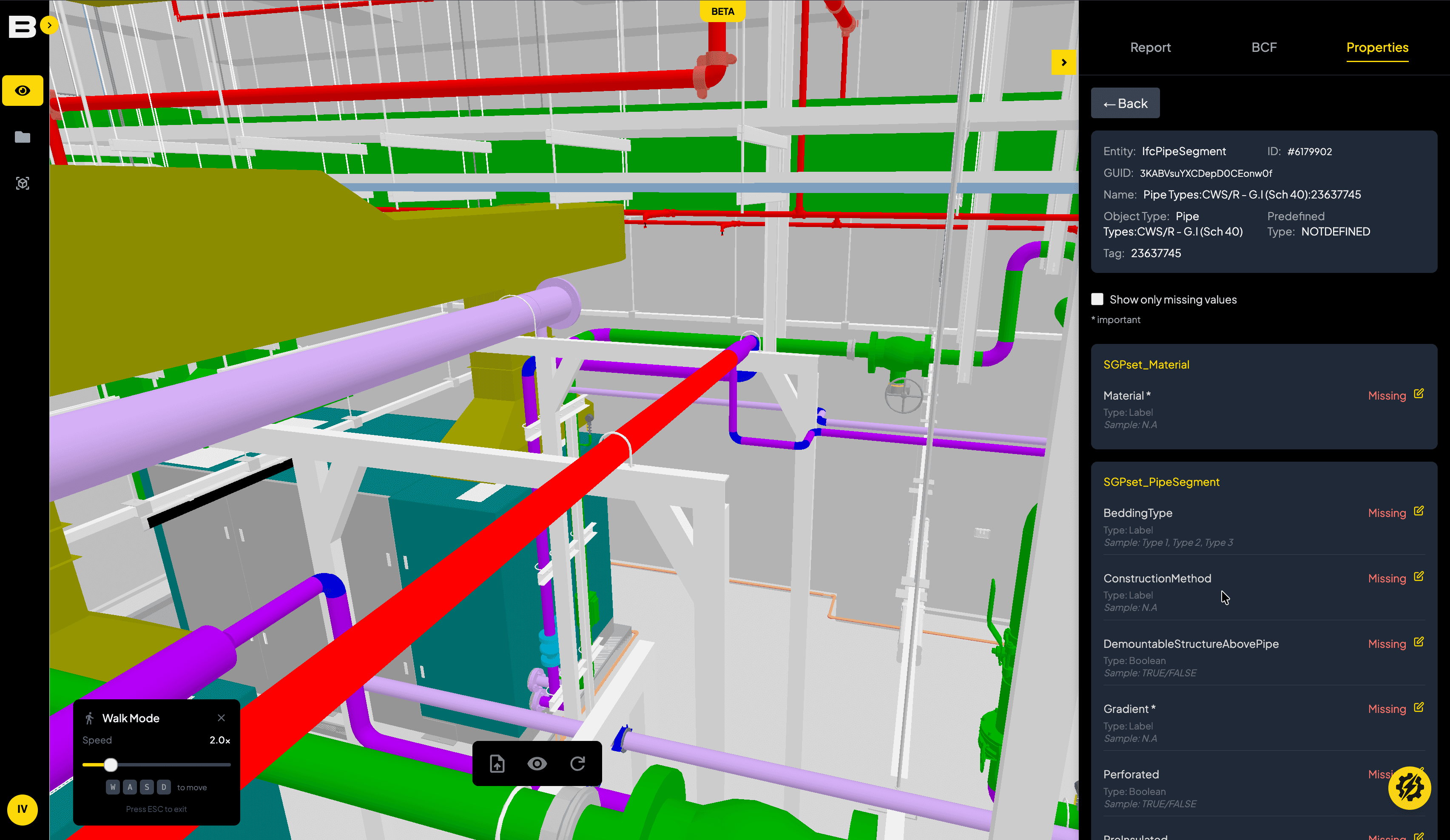Click the B logo in the top-left corner
1450x840 pixels.
pyautogui.click(x=22, y=26)
